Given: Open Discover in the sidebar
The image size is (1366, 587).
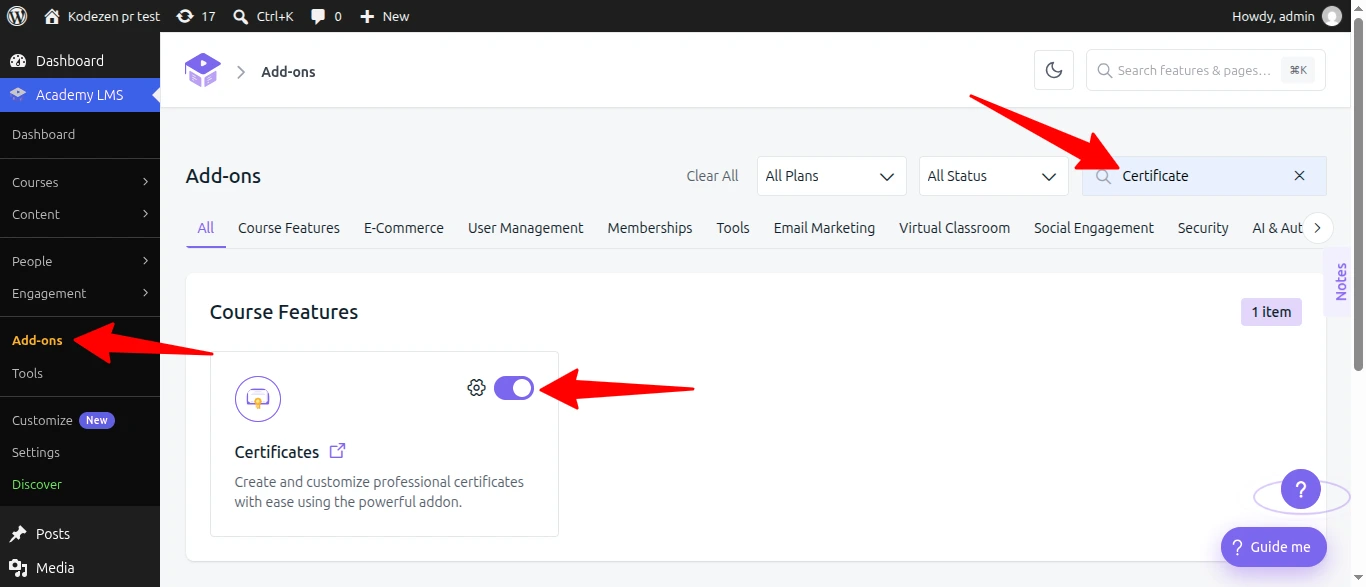Looking at the screenshot, I should click(x=37, y=484).
